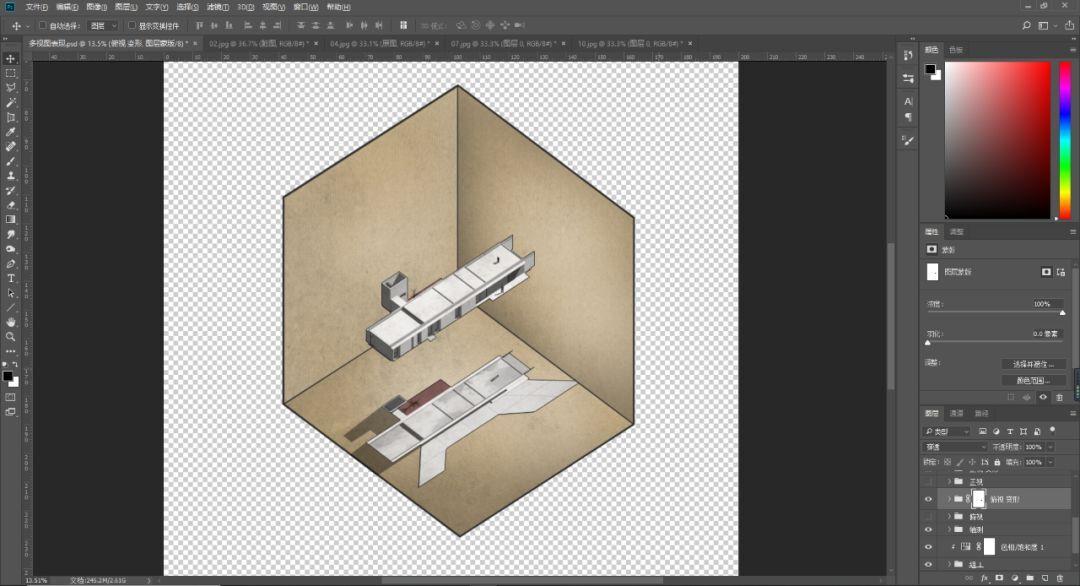The height and width of the screenshot is (586, 1080).
Task: Select the Line tool
Action: 10,308
